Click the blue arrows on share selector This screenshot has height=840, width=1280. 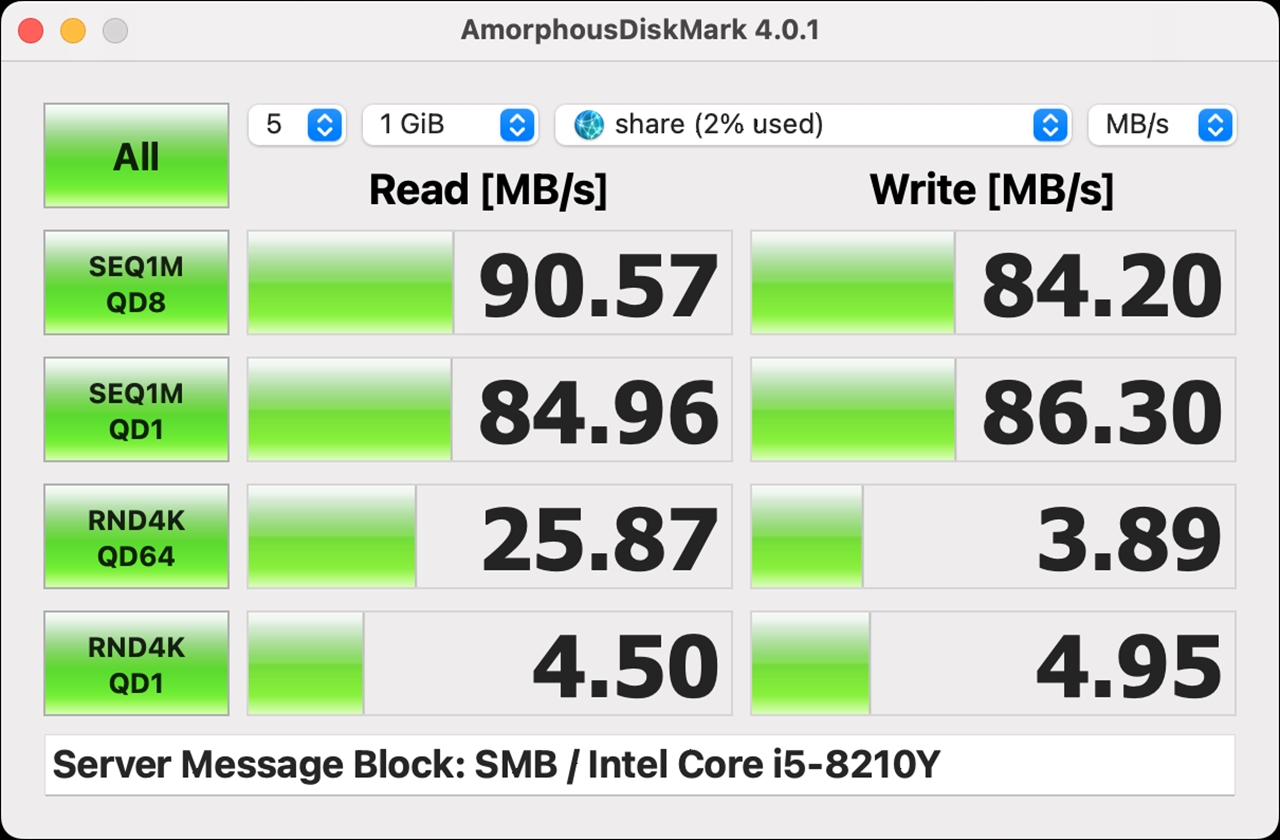point(1050,125)
